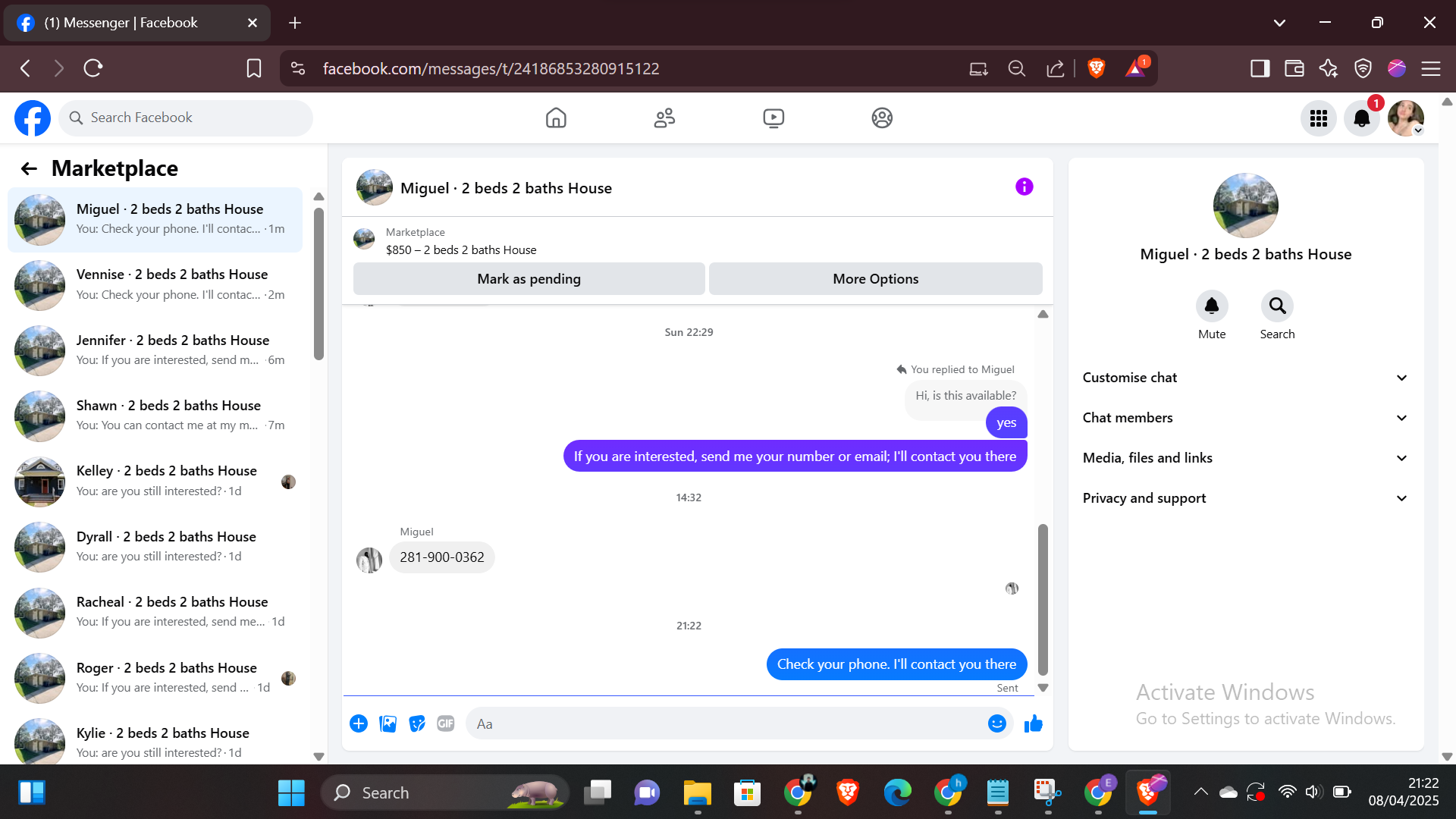Screen dimensions: 1456x819
Task: Open the purple conversation information icon
Action: [1024, 187]
